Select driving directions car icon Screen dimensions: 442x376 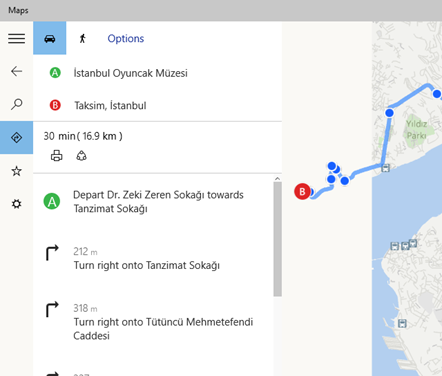point(50,38)
